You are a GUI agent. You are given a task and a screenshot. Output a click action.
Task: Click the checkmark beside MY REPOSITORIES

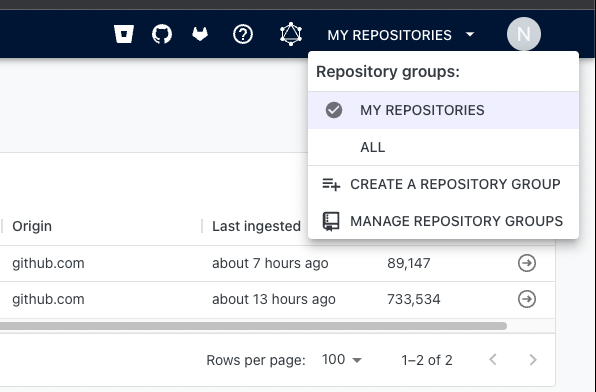pos(334,110)
